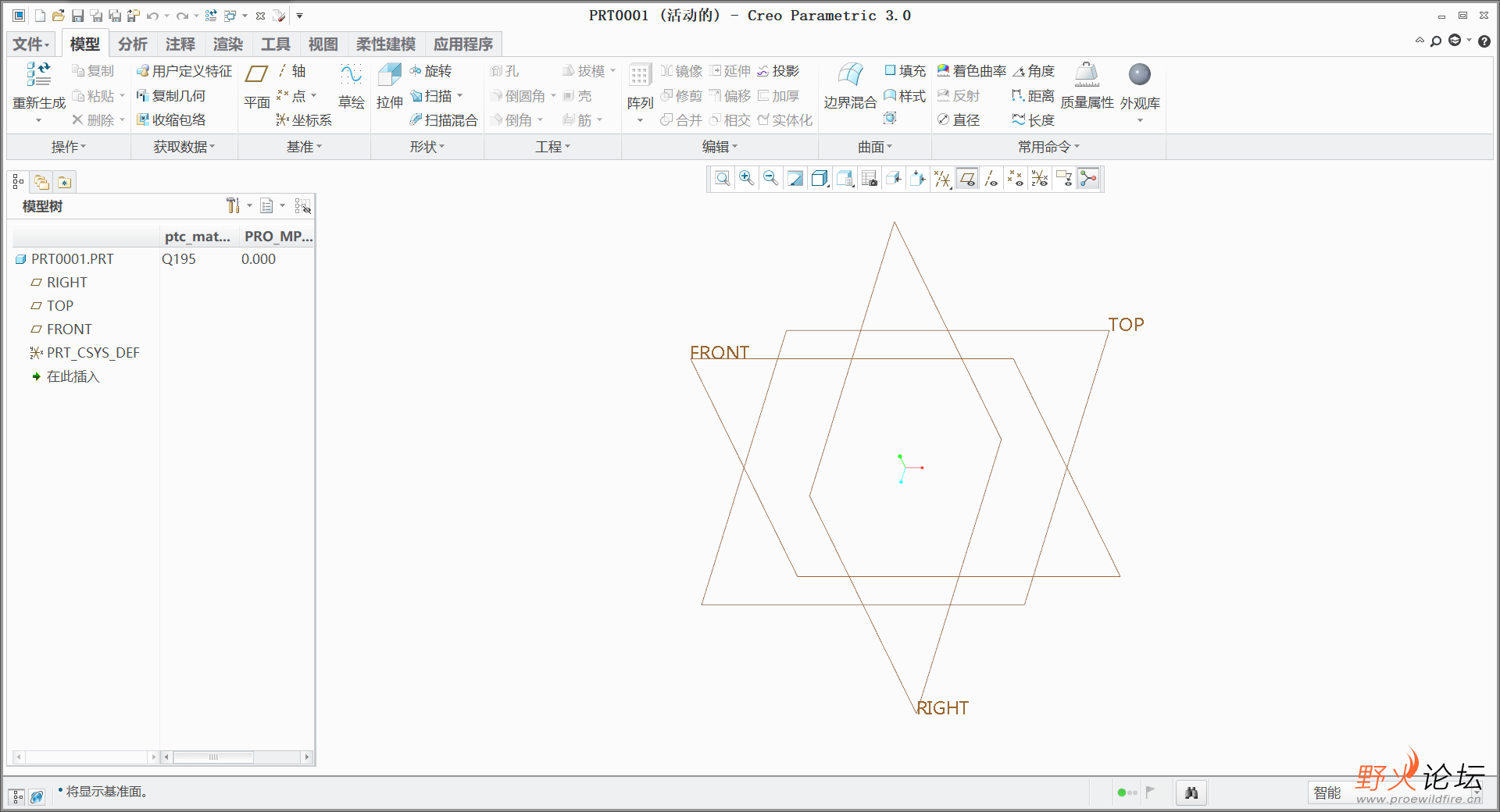Toggle the browser display icon in status bar
The image size is (1500, 812).
[37, 796]
